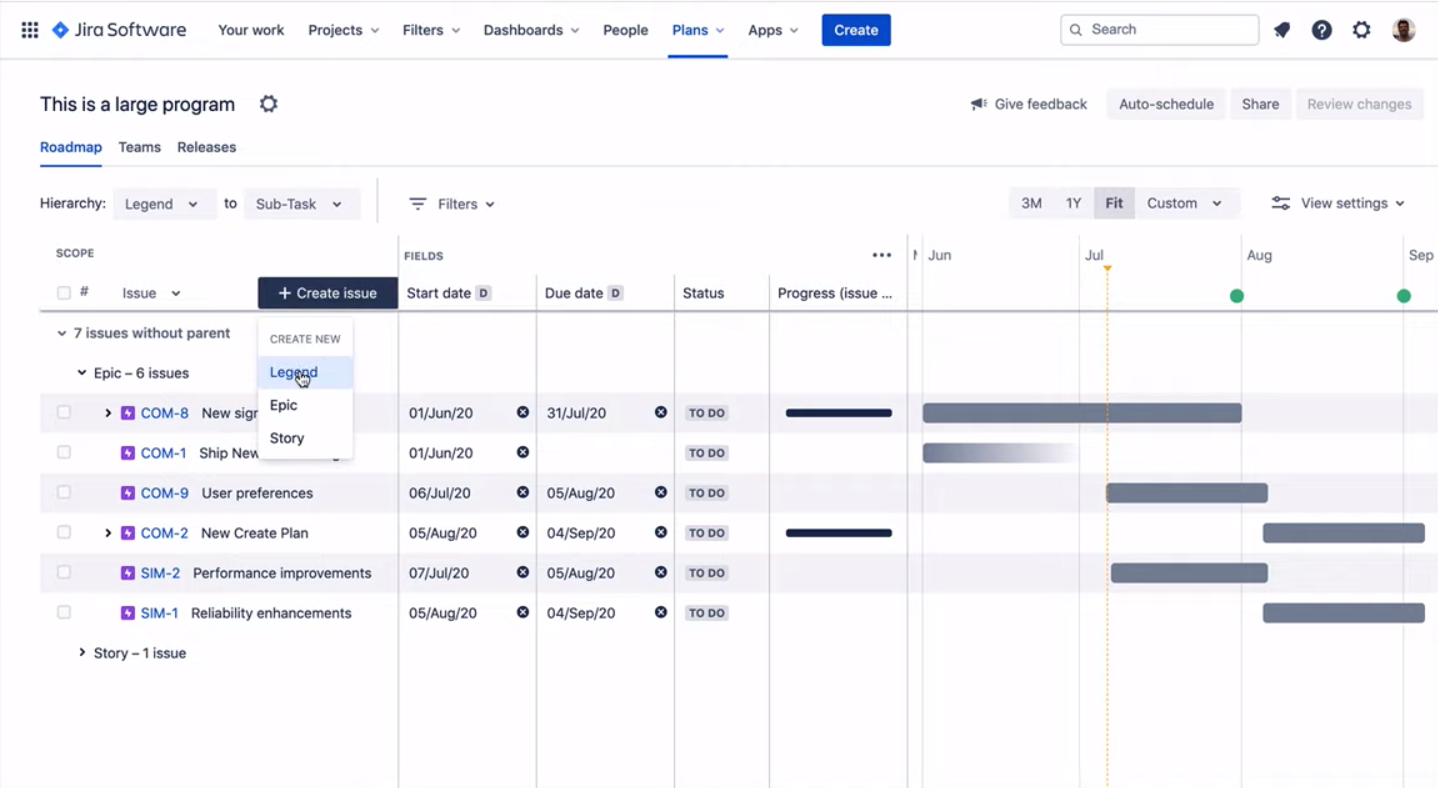Click your profile avatar

(1402, 29)
